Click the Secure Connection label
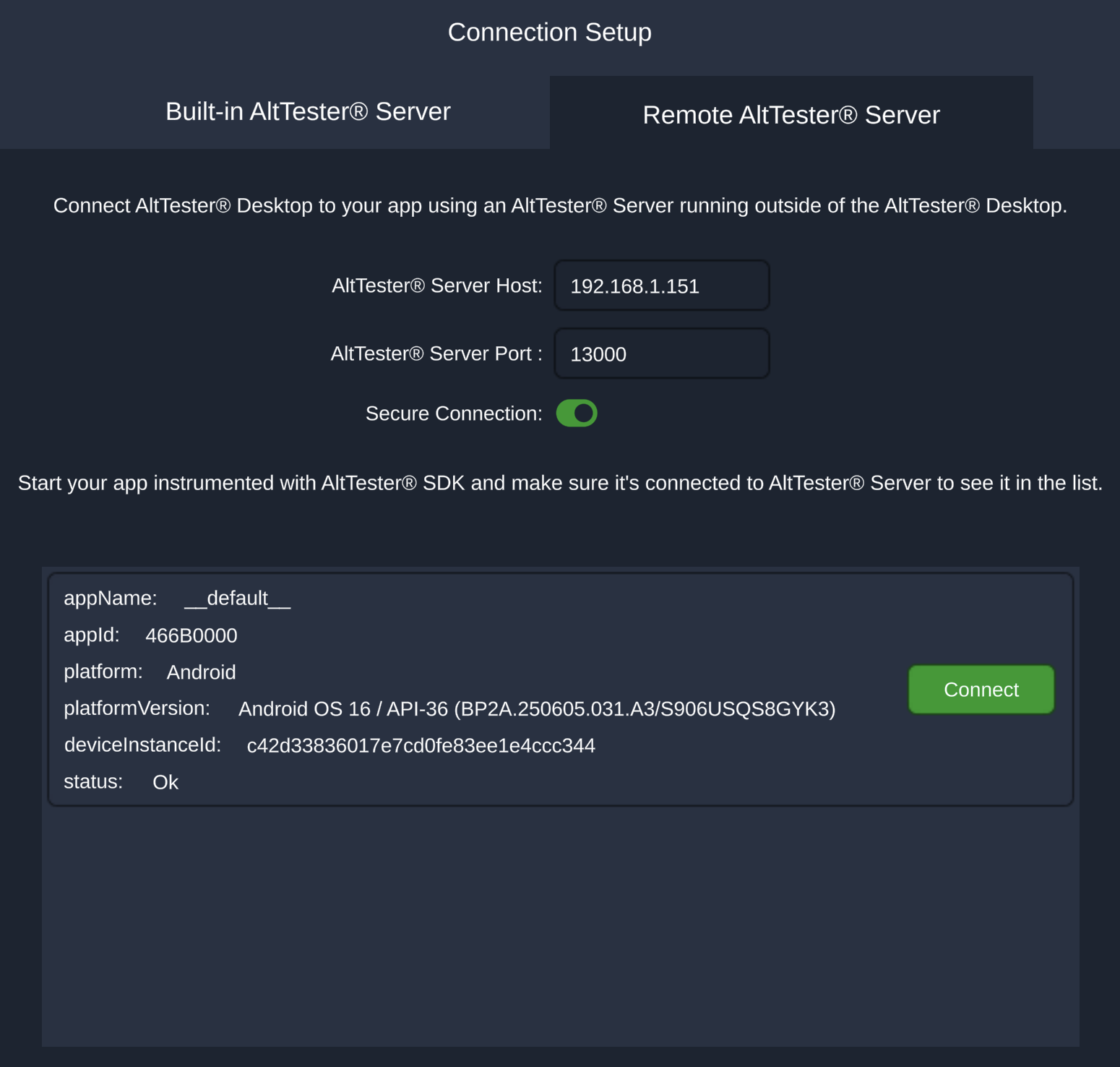 453,413
